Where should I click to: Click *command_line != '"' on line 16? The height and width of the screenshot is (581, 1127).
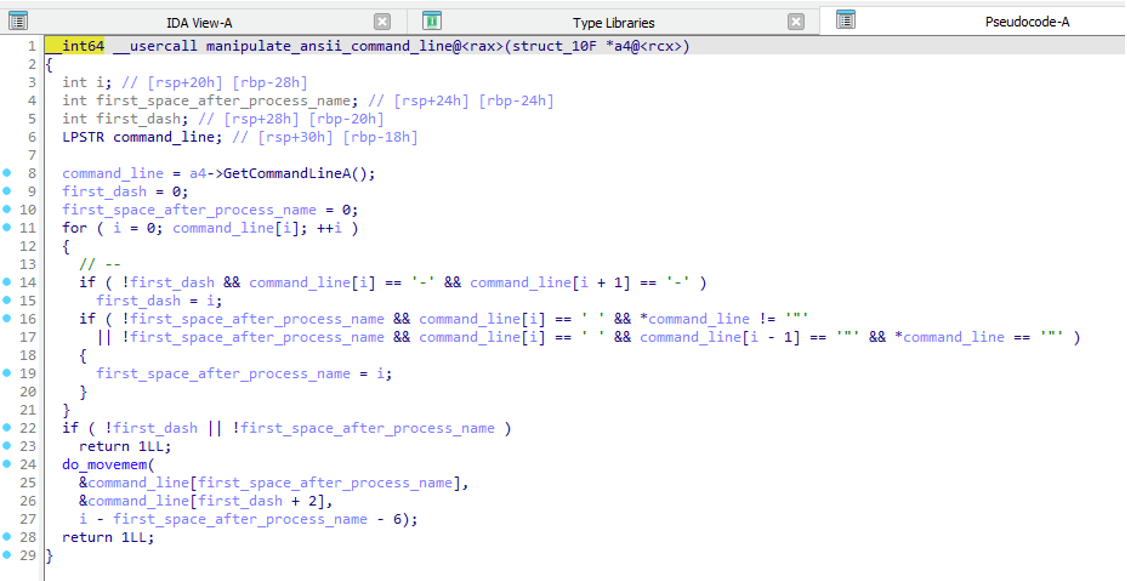point(725,319)
